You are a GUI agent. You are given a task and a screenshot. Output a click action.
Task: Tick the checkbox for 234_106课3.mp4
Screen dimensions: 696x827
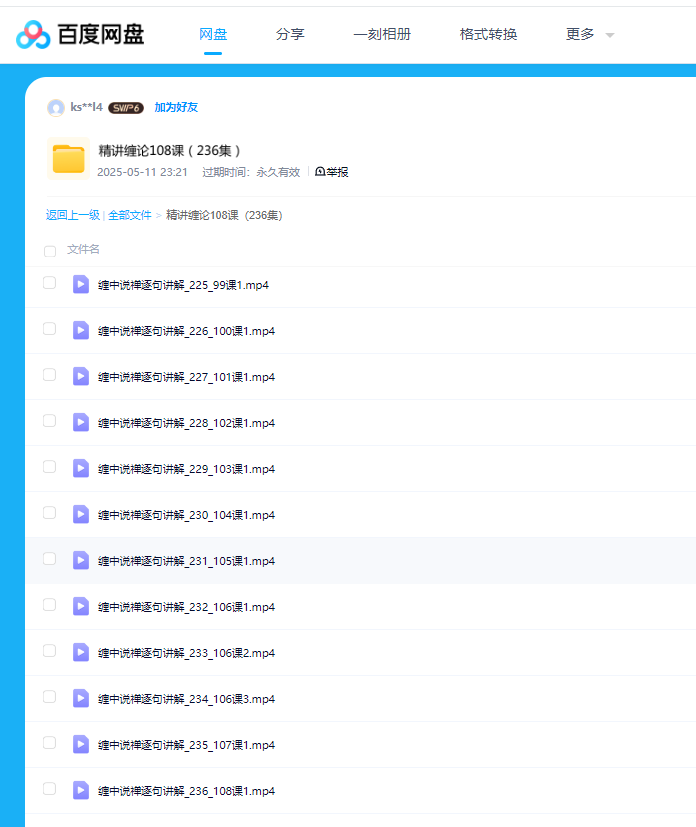(x=49, y=697)
